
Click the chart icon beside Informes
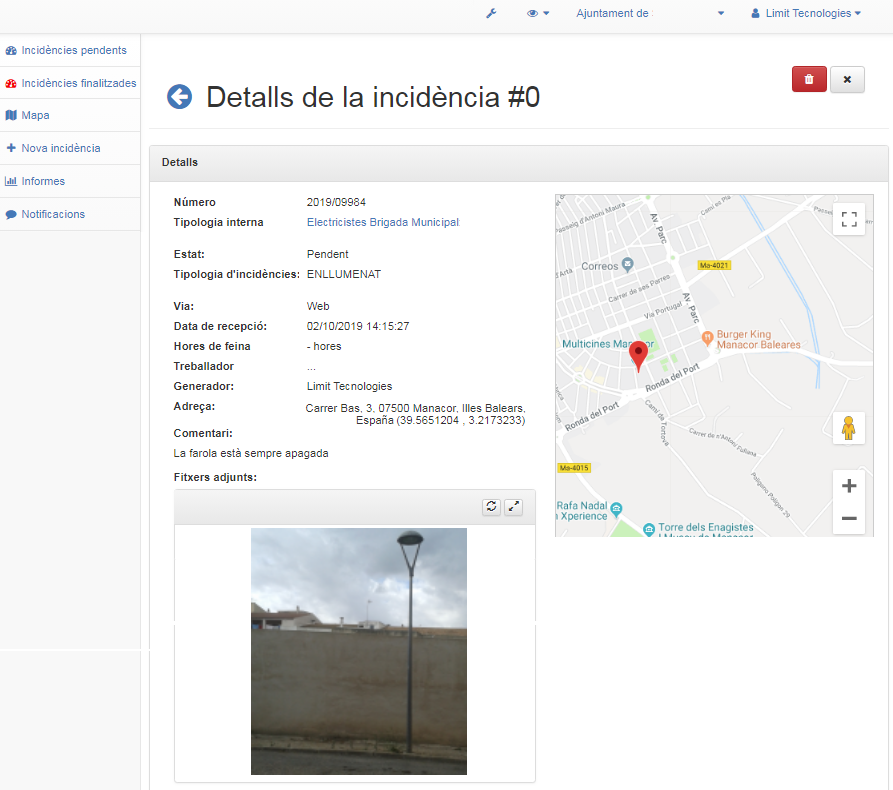tap(11, 181)
